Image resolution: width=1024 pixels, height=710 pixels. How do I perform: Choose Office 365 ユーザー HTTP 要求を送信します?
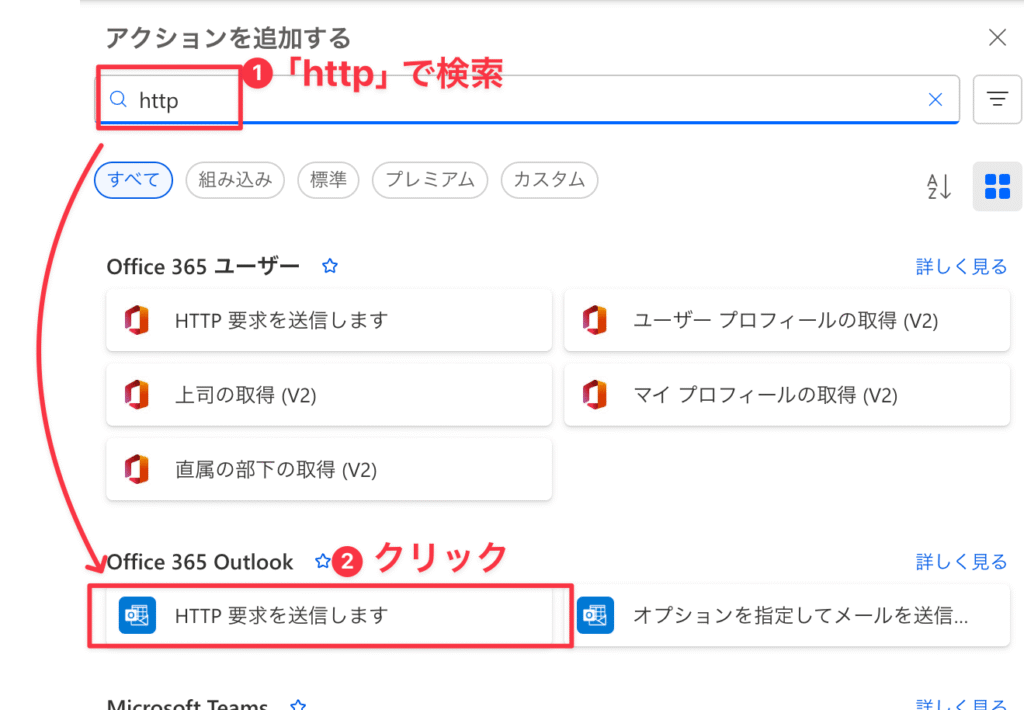click(328, 320)
